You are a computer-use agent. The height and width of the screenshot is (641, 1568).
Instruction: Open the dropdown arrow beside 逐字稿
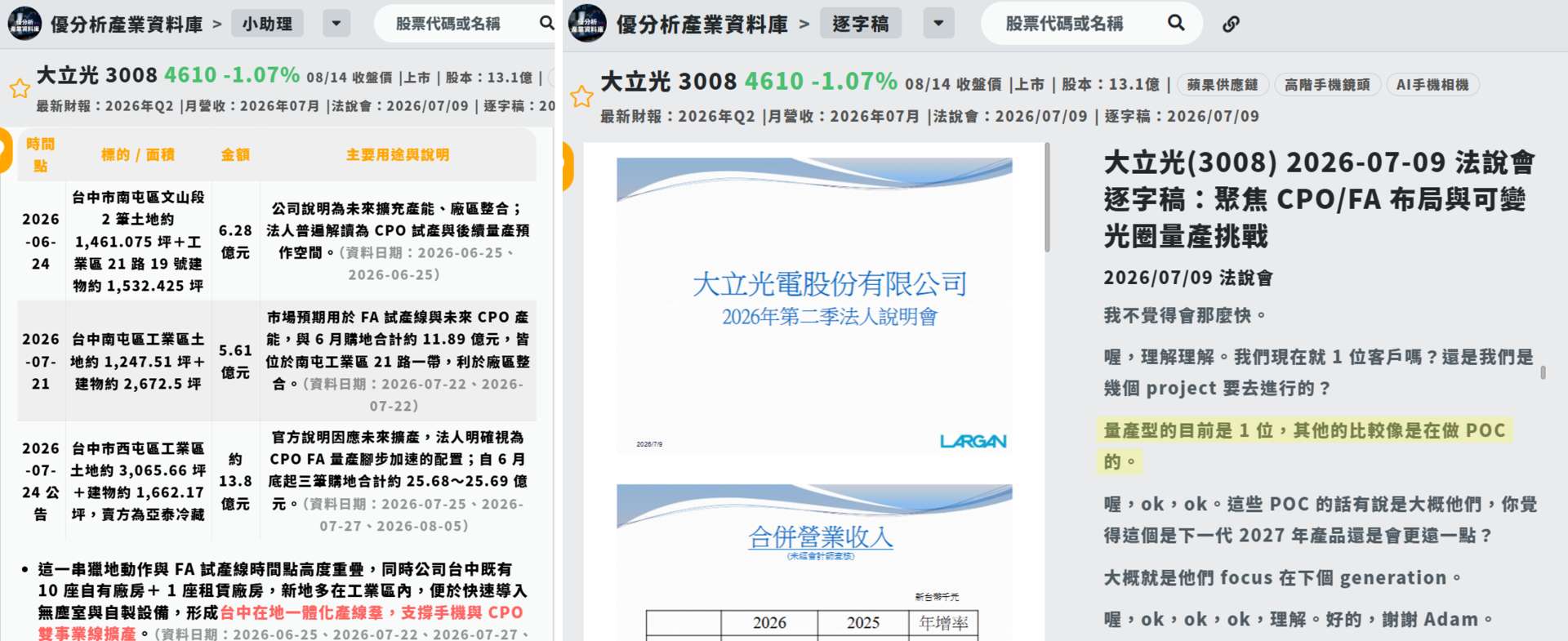pos(938,23)
